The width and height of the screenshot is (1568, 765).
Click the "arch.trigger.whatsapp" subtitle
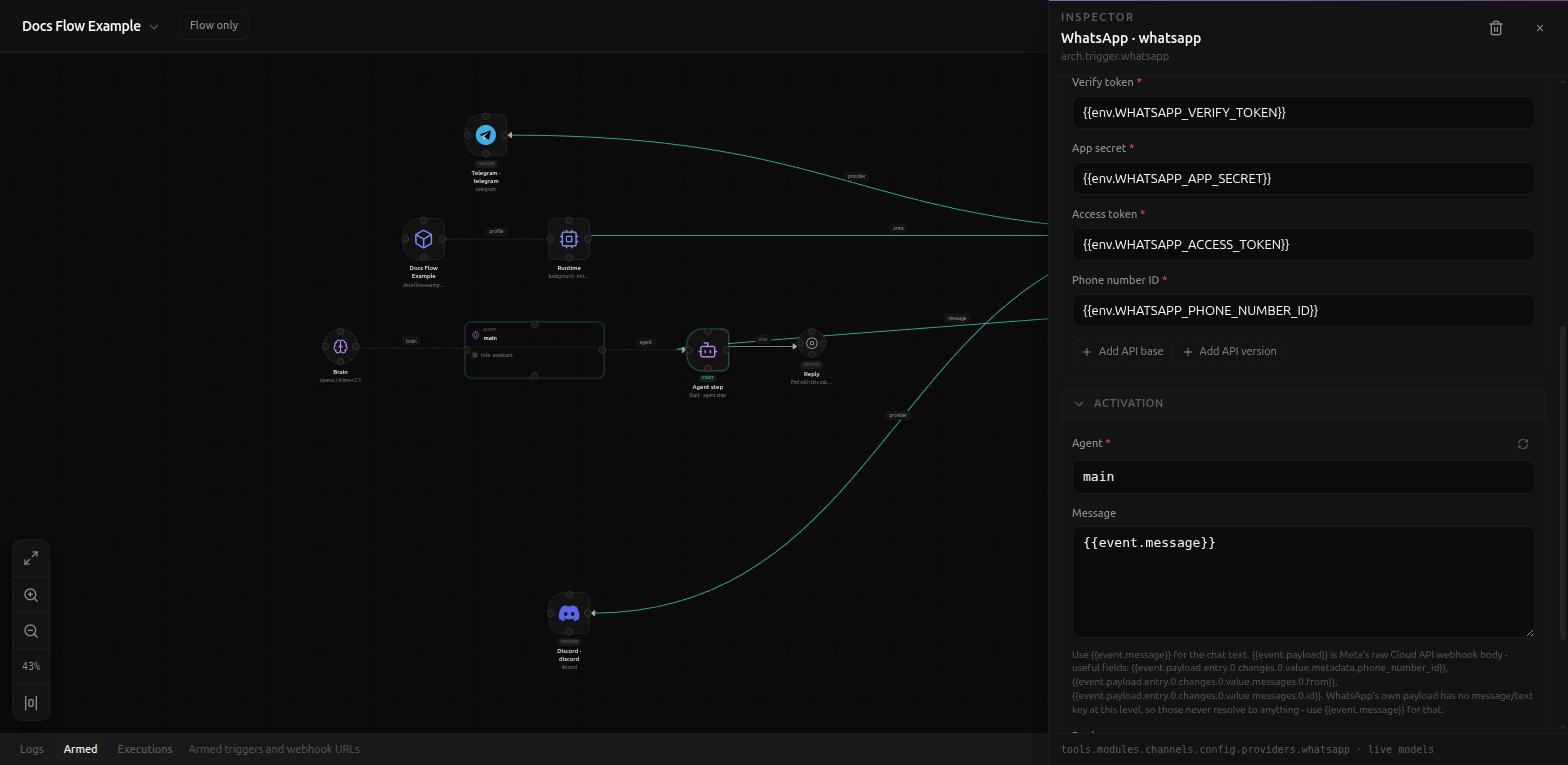click(x=1115, y=56)
